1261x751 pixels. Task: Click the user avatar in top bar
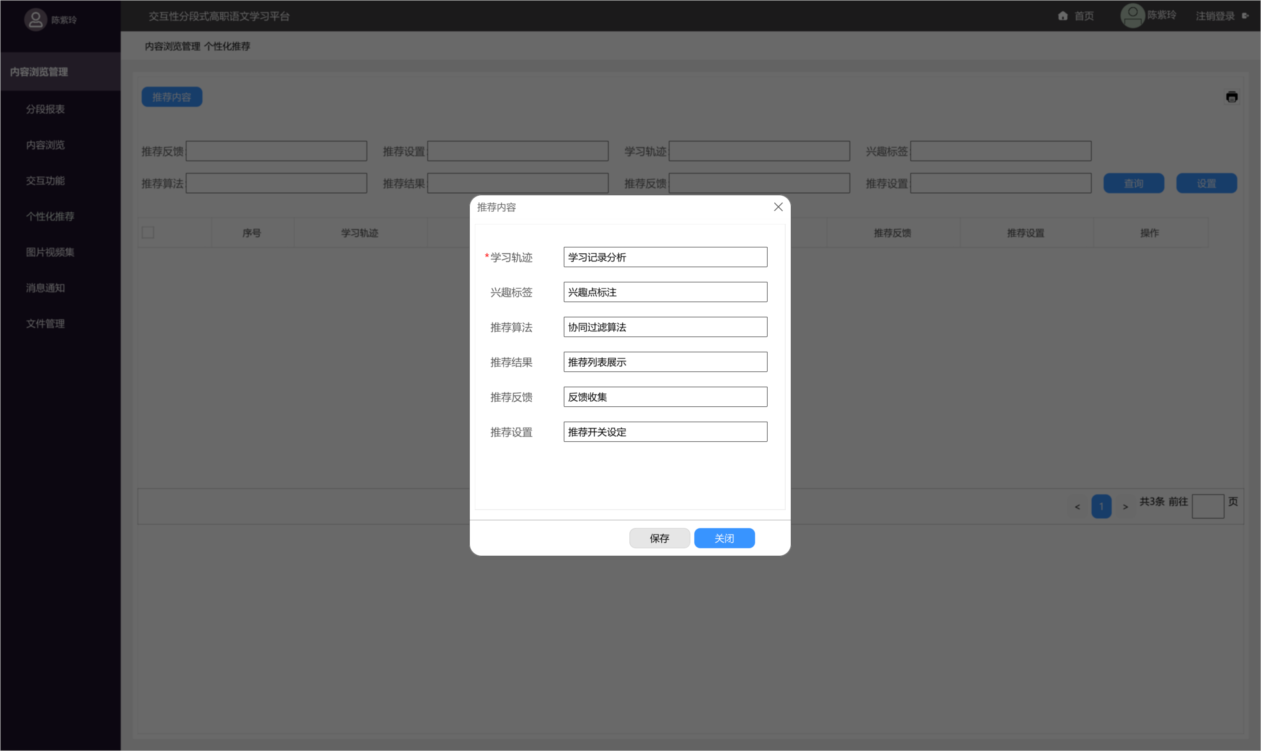[1132, 16]
